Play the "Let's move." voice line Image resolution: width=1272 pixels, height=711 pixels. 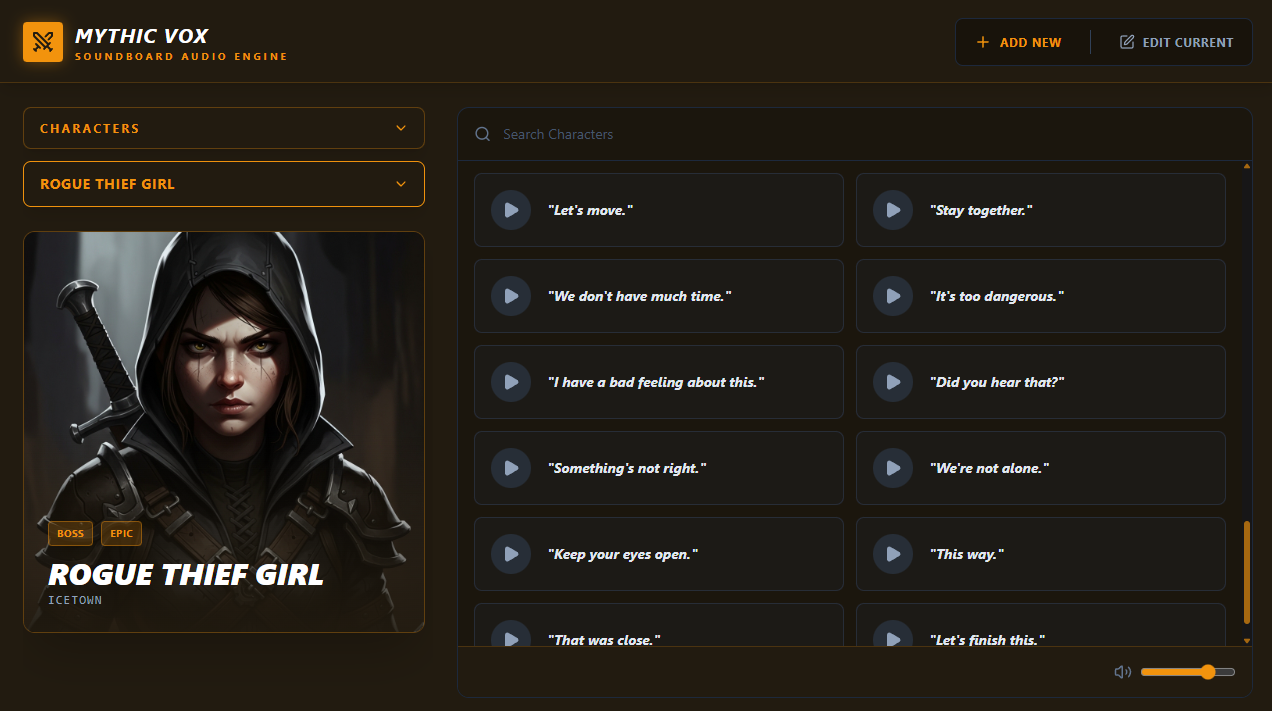point(511,210)
